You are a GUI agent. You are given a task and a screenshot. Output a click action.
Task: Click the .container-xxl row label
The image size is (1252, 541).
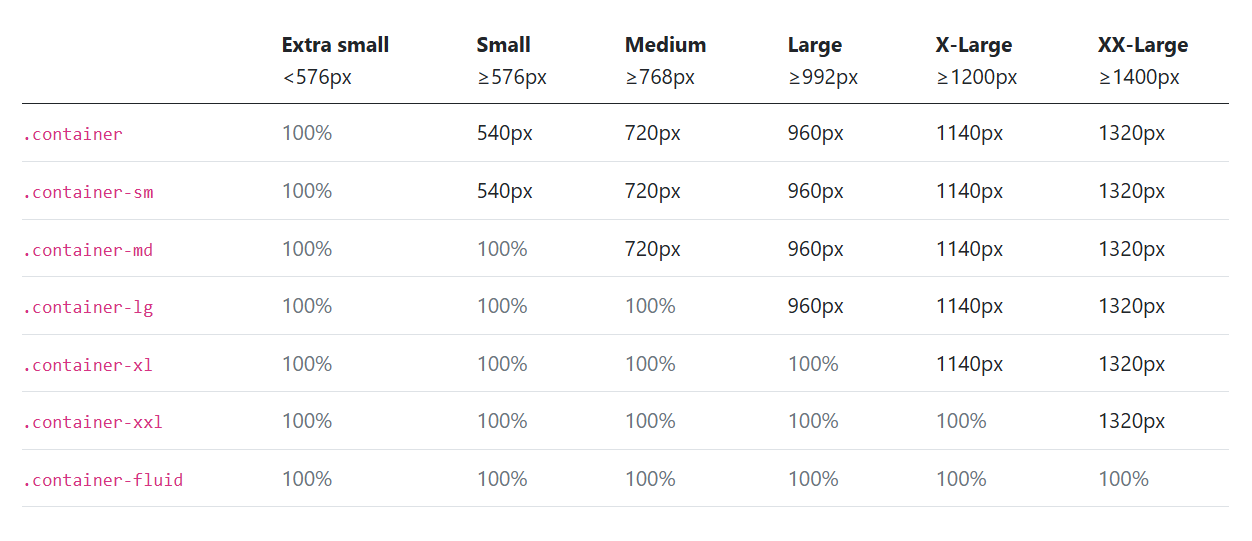point(92,422)
